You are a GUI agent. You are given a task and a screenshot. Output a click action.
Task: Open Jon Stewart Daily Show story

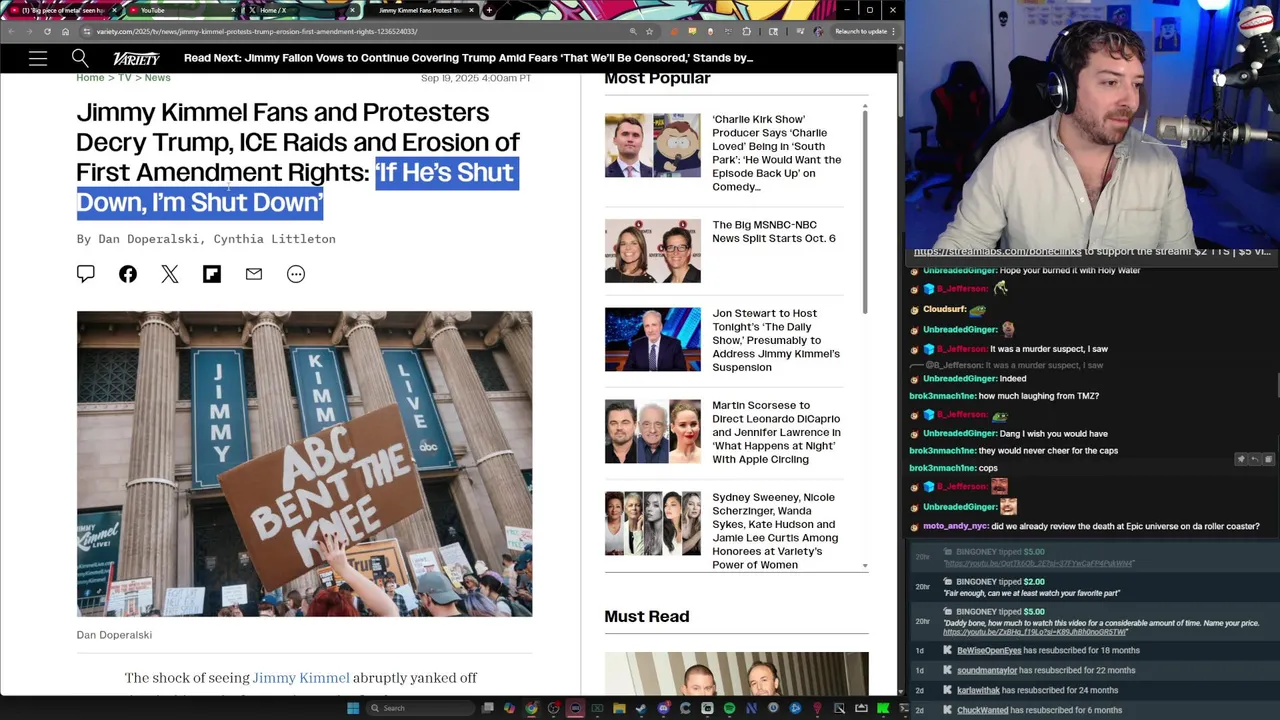(x=776, y=340)
